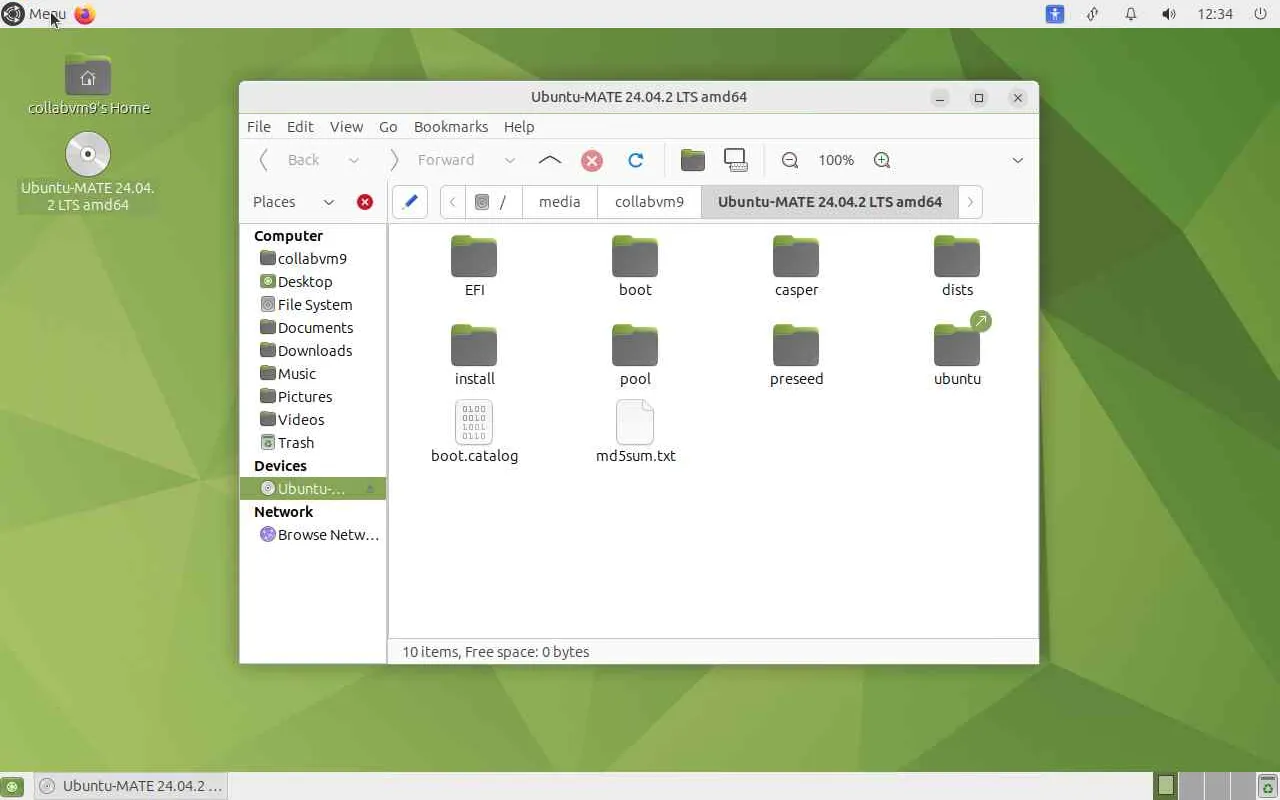Zoom in the folder view
This screenshot has height=800, width=1280.
[882, 160]
